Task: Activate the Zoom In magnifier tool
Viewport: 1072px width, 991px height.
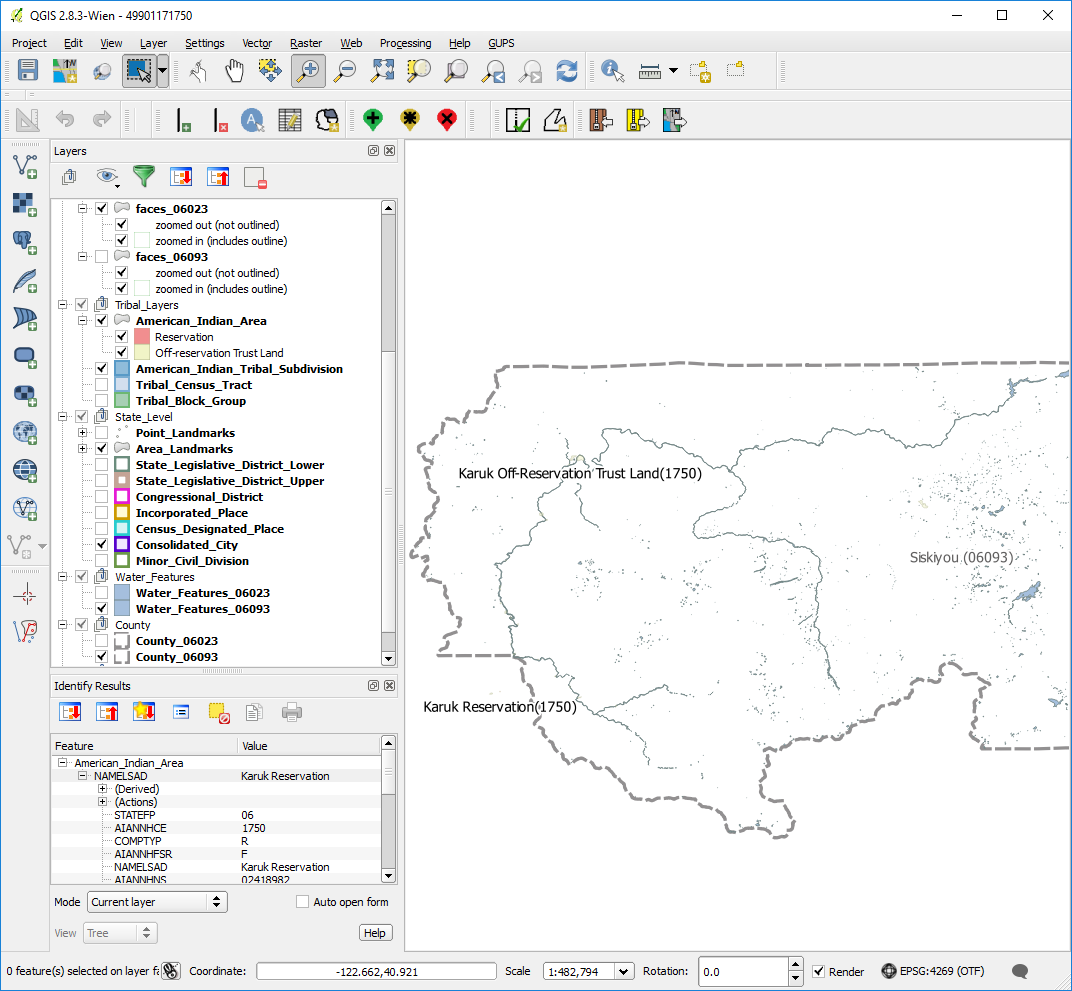Action: 308,71
